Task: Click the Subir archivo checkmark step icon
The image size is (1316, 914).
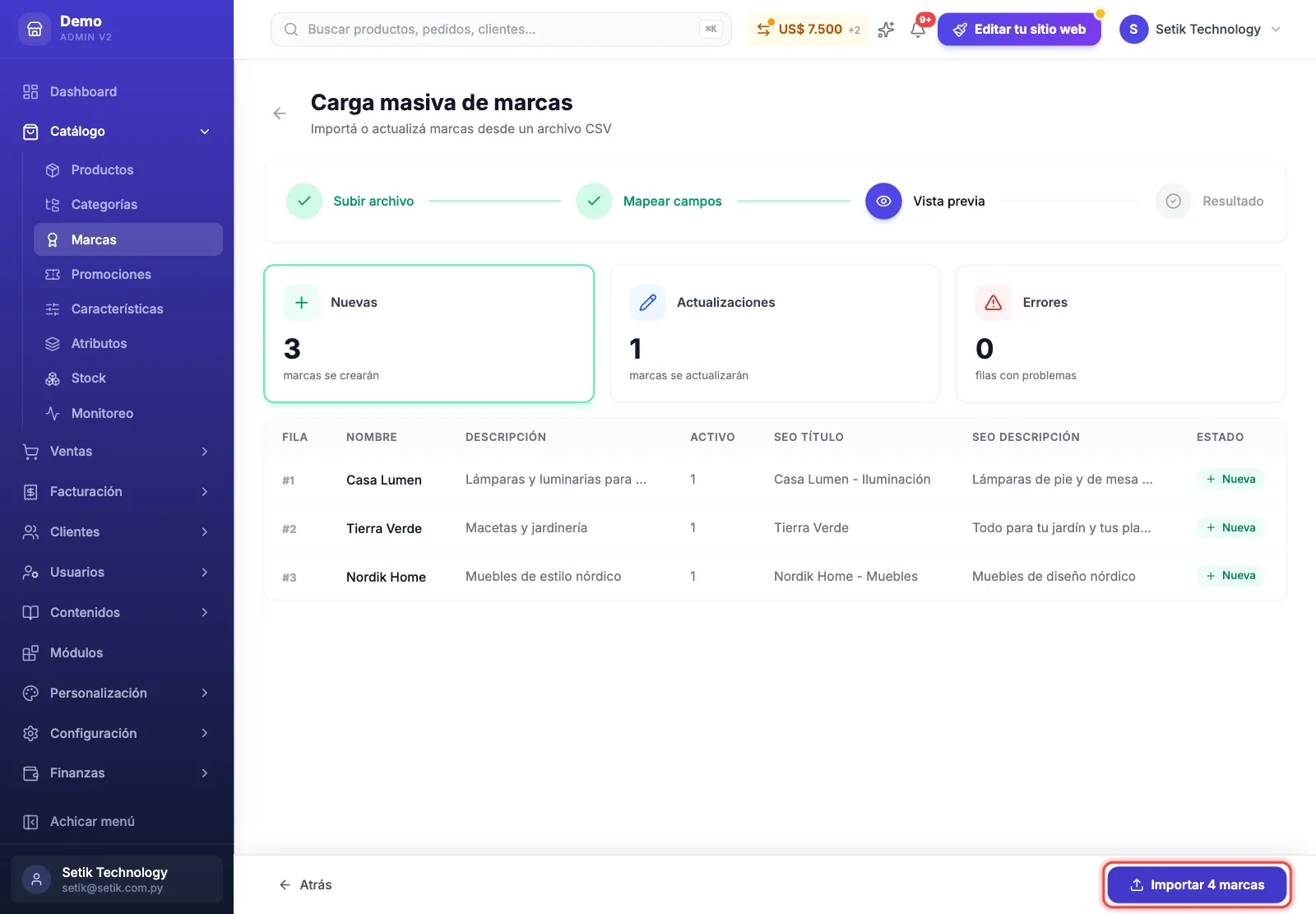Action: click(x=304, y=201)
